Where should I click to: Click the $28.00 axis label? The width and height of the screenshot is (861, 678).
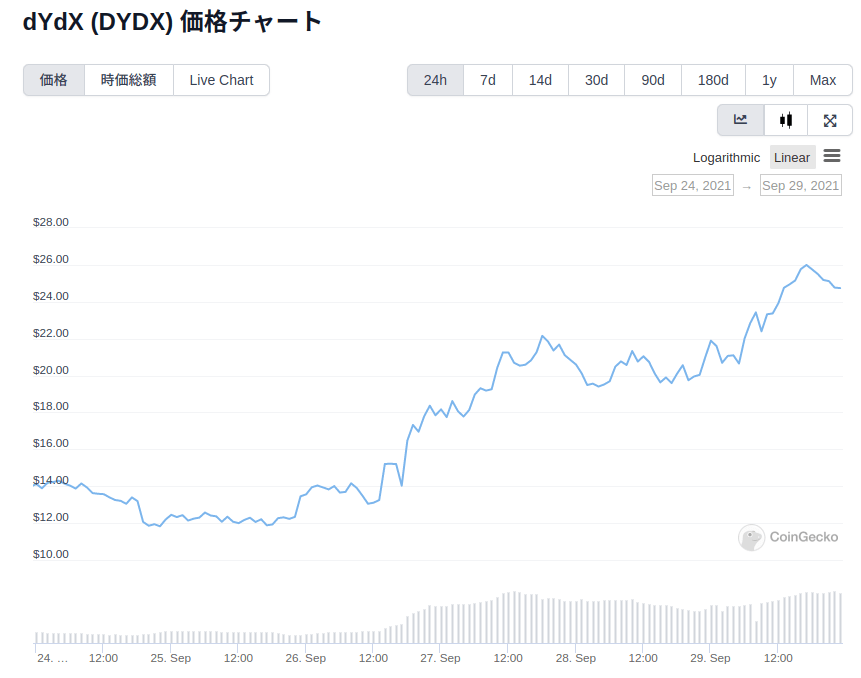[x=51, y=222]
